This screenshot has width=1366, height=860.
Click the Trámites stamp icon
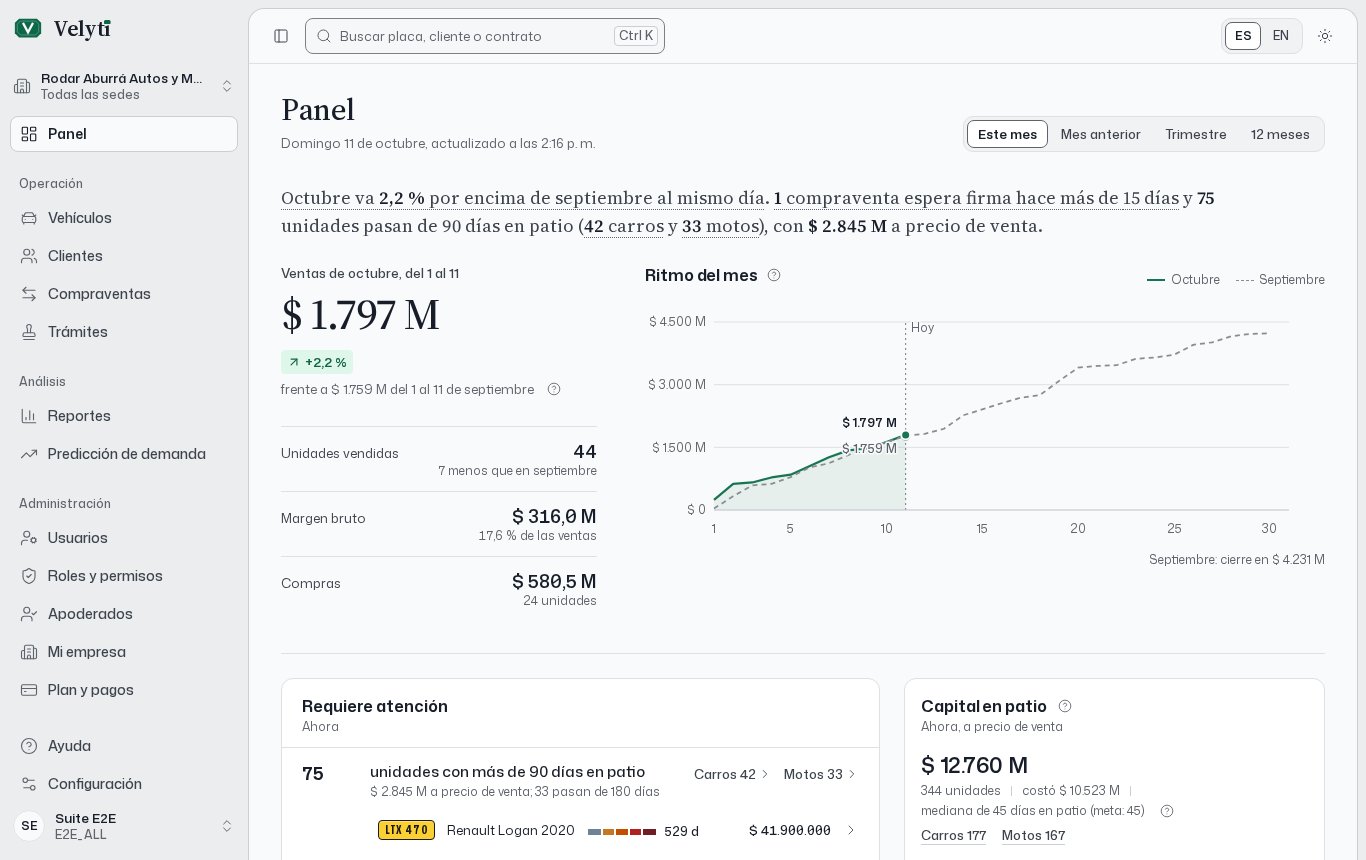29,332
